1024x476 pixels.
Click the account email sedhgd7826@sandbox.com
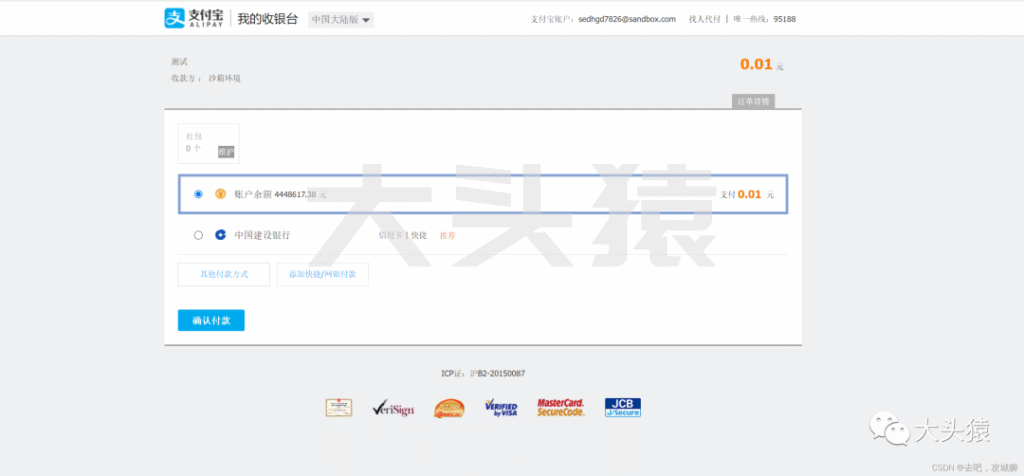click(x=627, y=20)
